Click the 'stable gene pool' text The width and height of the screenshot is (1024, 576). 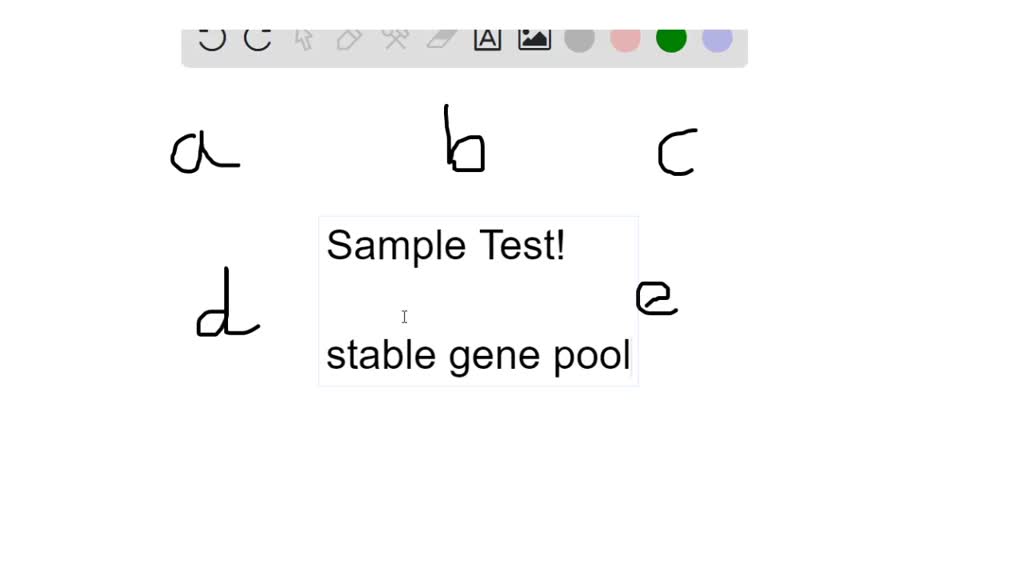coord(478,356)
